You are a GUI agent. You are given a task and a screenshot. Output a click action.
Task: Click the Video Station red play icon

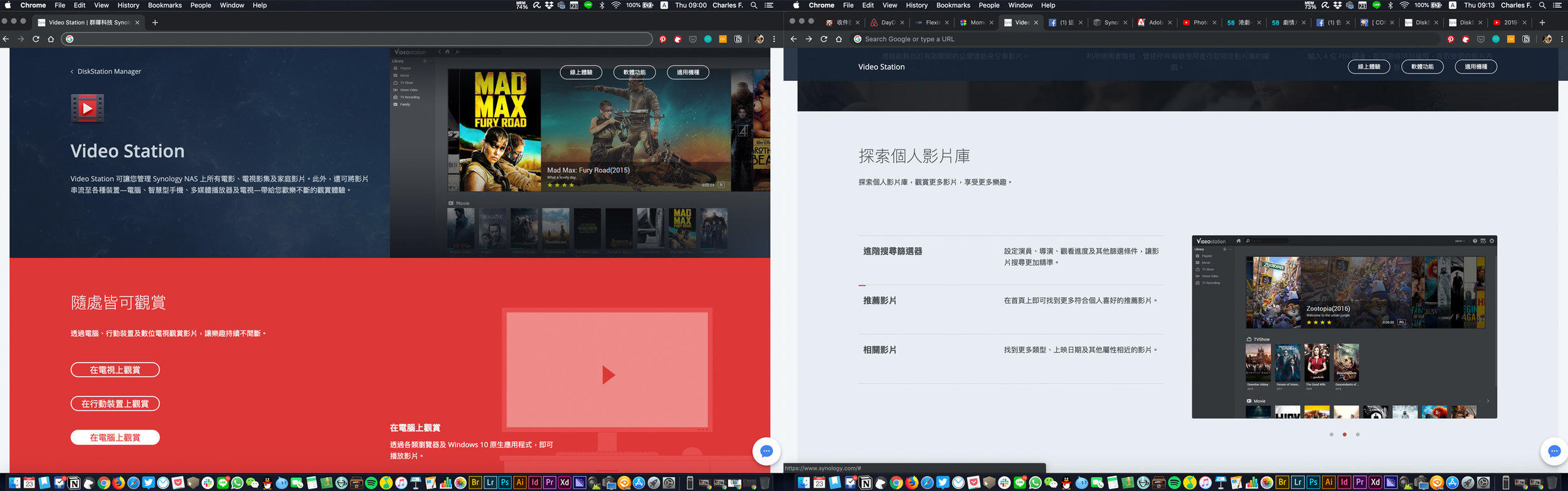click(87, 108)
